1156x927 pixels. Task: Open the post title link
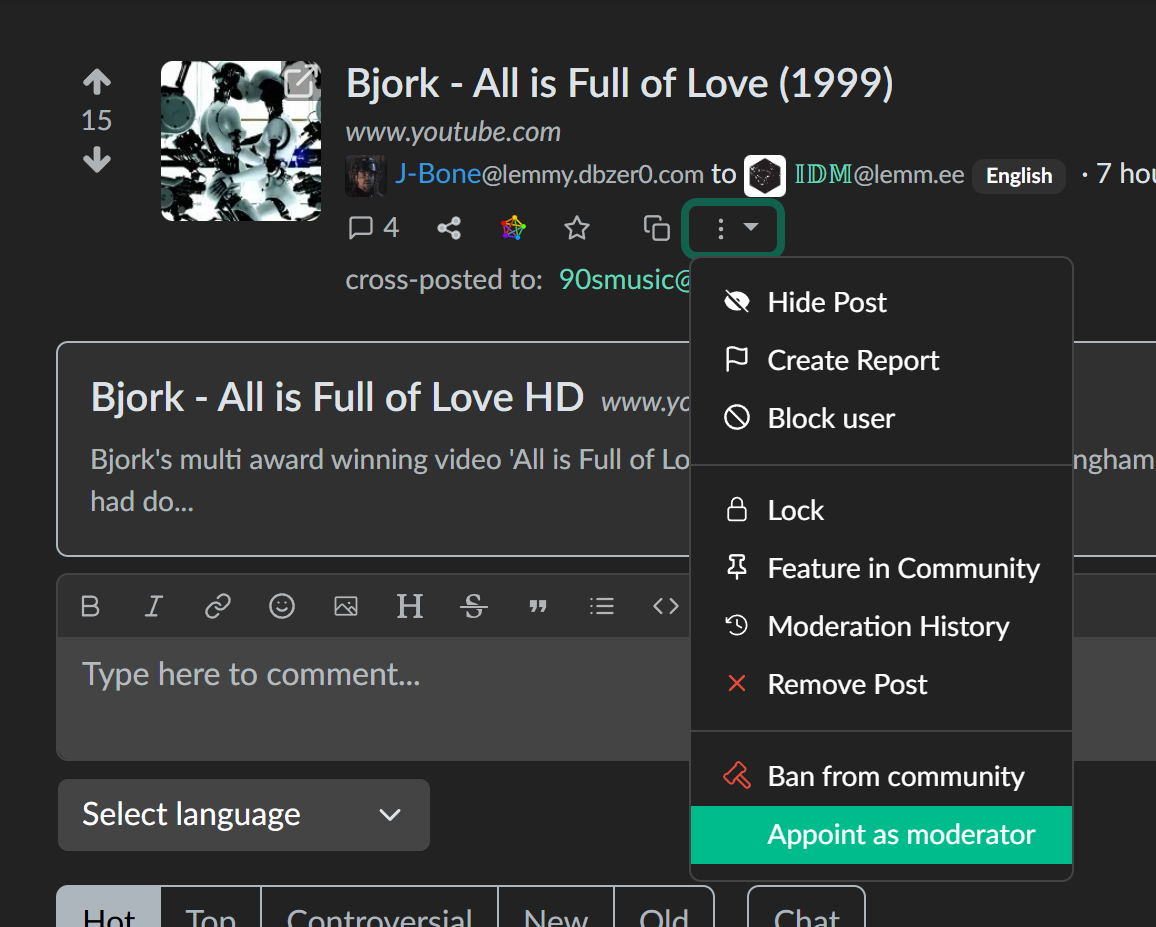pos(619,83)
